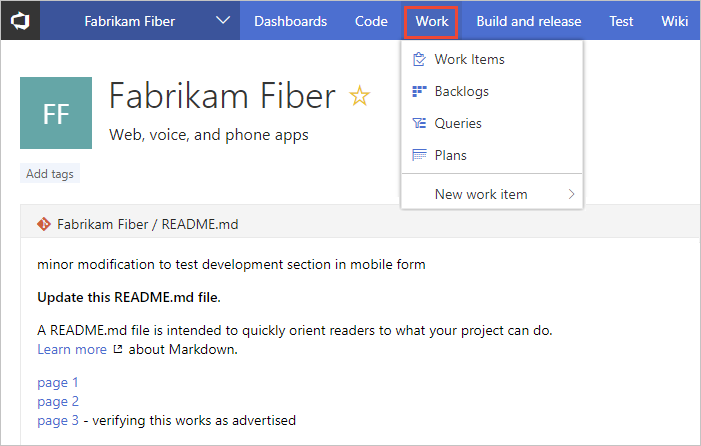Click the FF project avatar tile
This screenshot has height=446, width=701.
pos(56,113)
